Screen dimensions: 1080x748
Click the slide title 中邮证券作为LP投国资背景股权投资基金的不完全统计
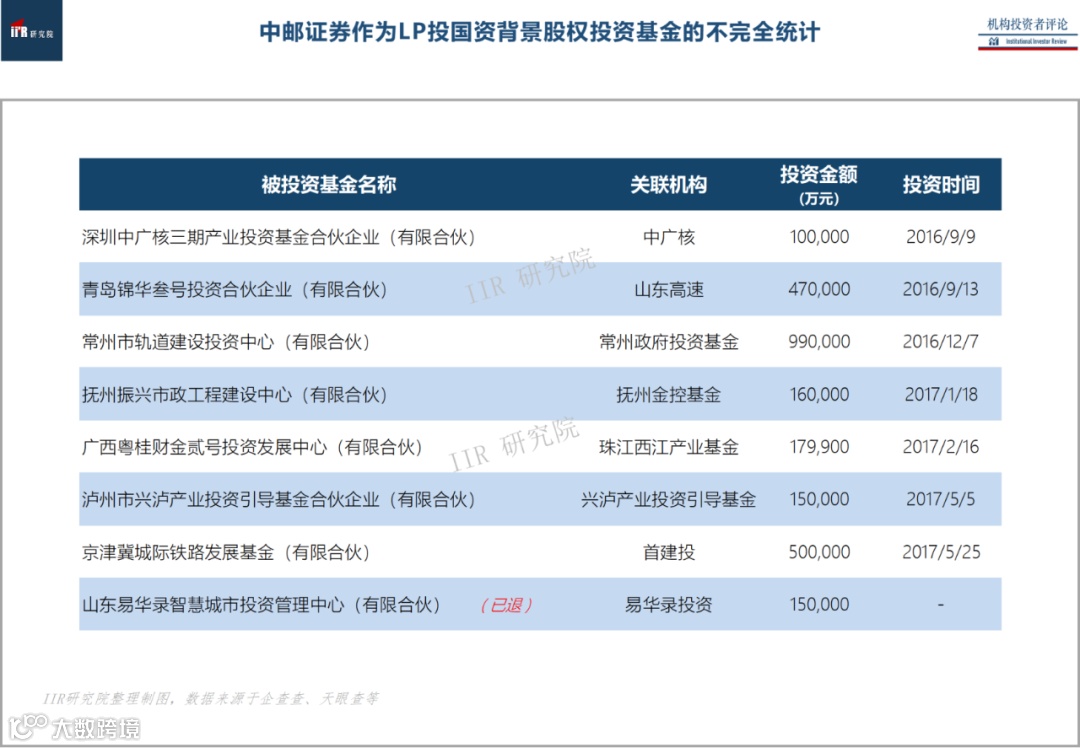(x=539, y=32)
